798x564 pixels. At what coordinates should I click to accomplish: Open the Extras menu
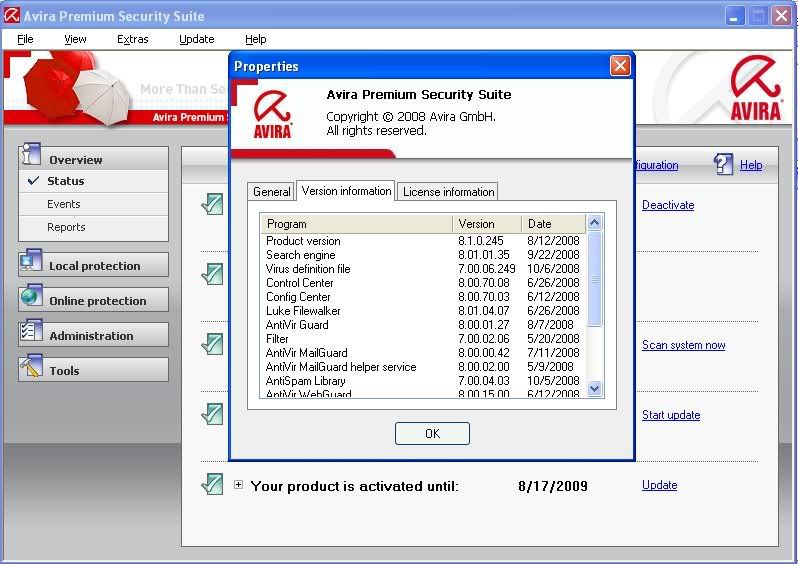[x=133, y=39]
